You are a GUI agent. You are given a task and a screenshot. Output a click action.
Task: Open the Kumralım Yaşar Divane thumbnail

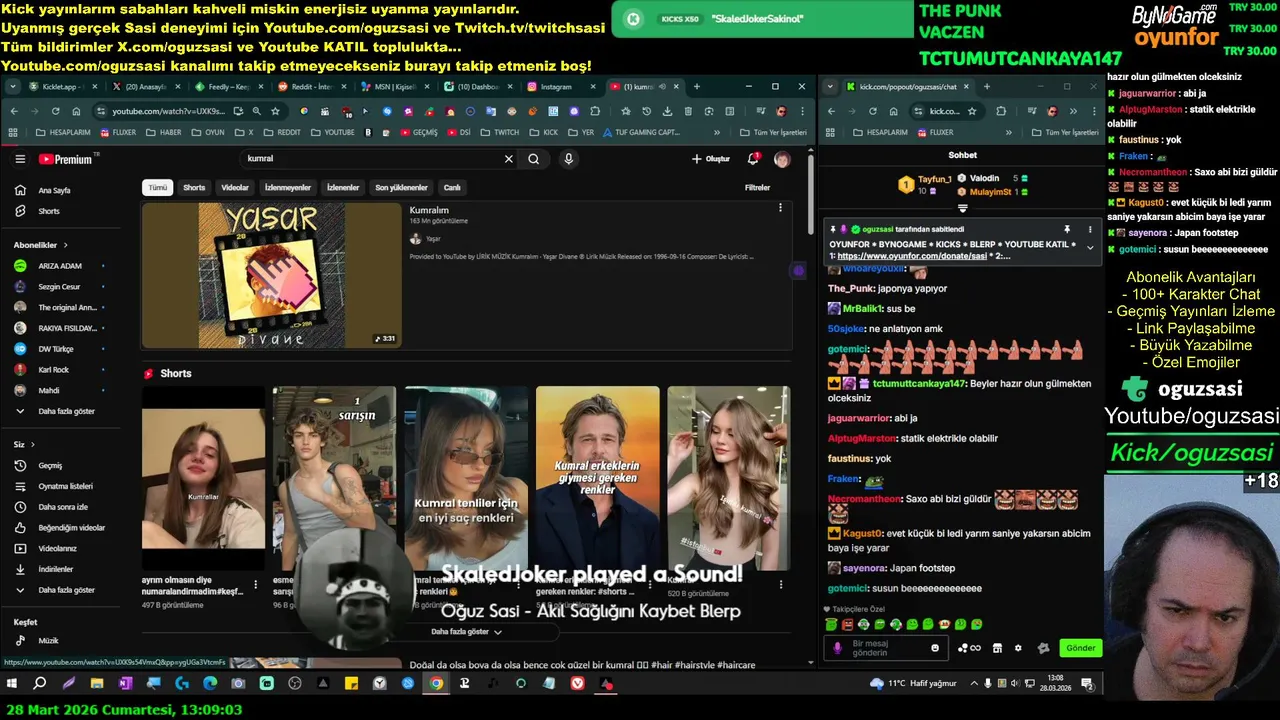point(272,275)
